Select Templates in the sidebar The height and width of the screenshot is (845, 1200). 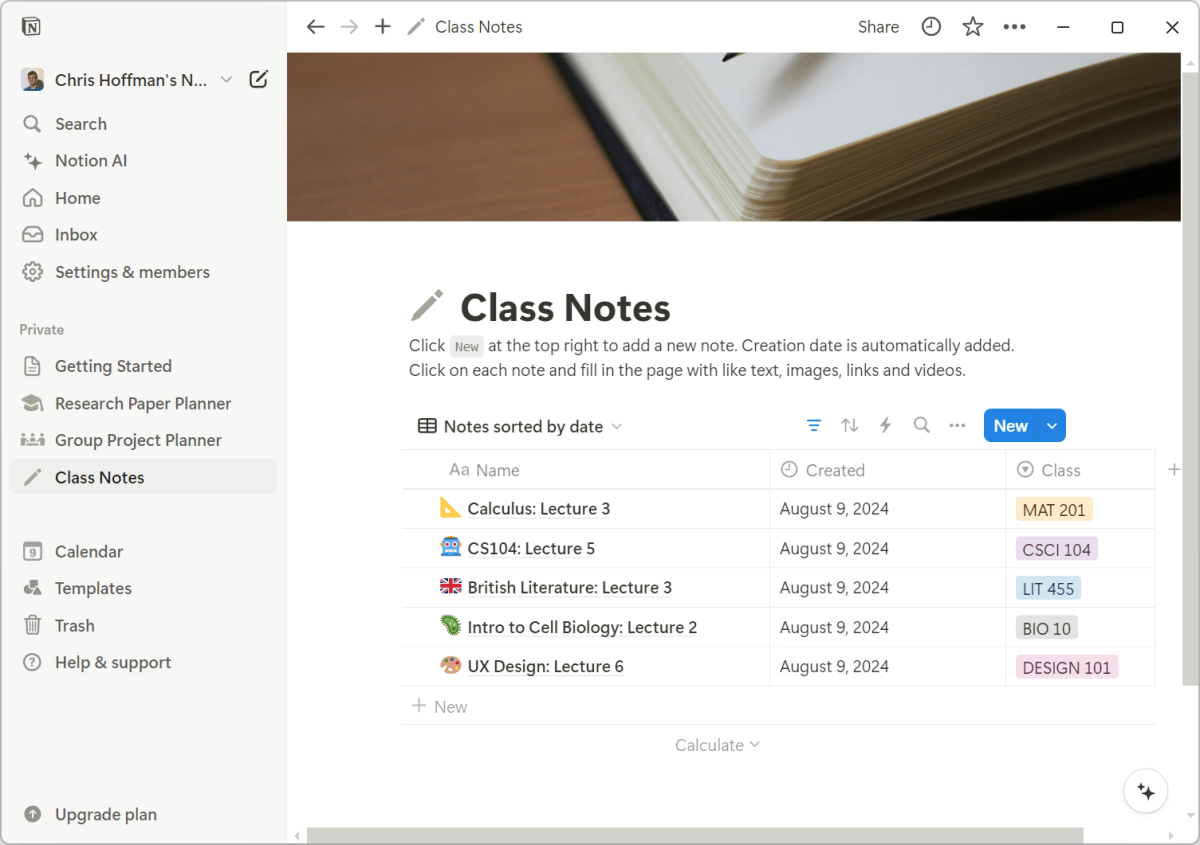click(93, 588)
